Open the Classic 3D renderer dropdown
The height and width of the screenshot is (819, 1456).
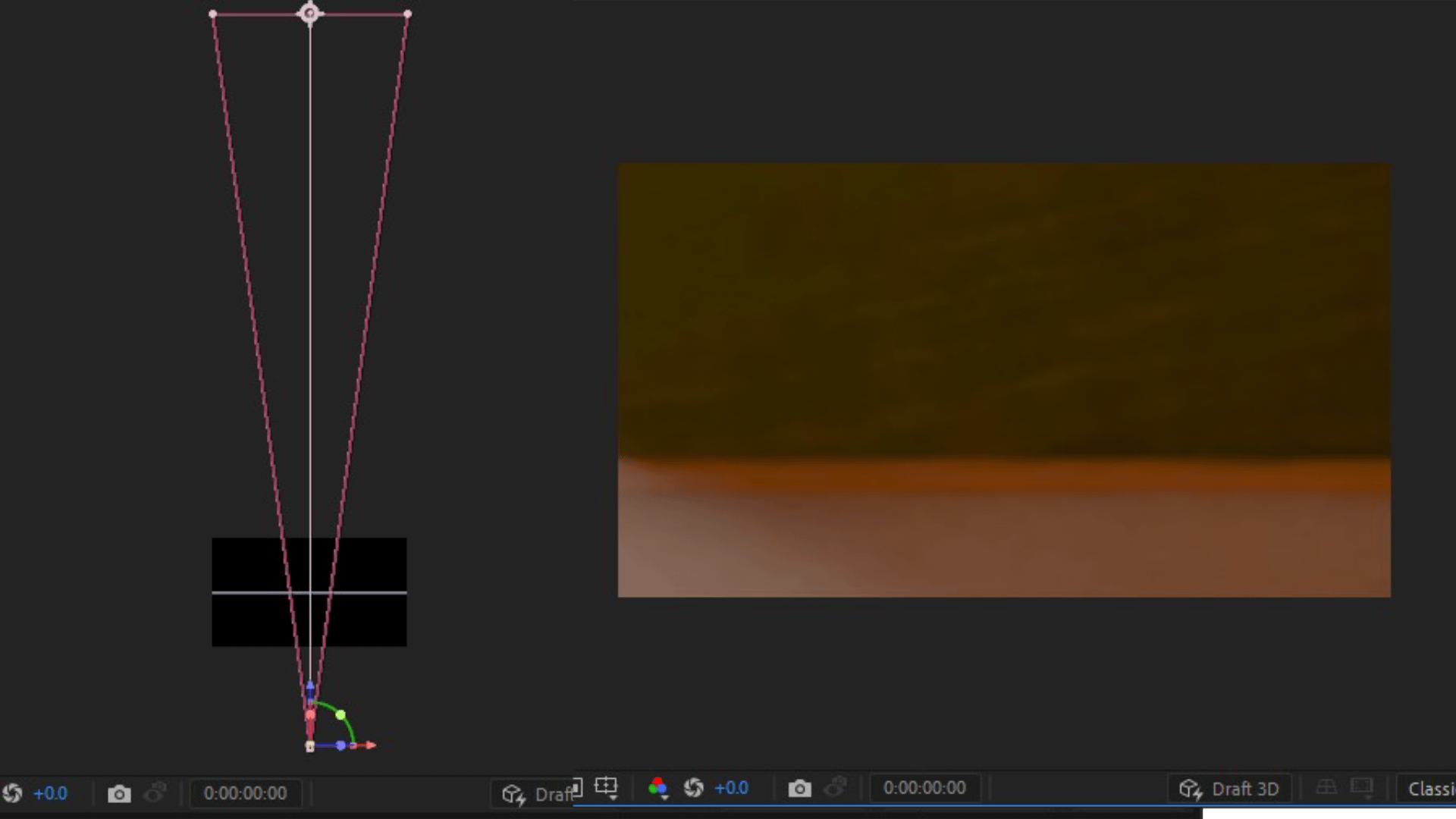point(1430,789)
